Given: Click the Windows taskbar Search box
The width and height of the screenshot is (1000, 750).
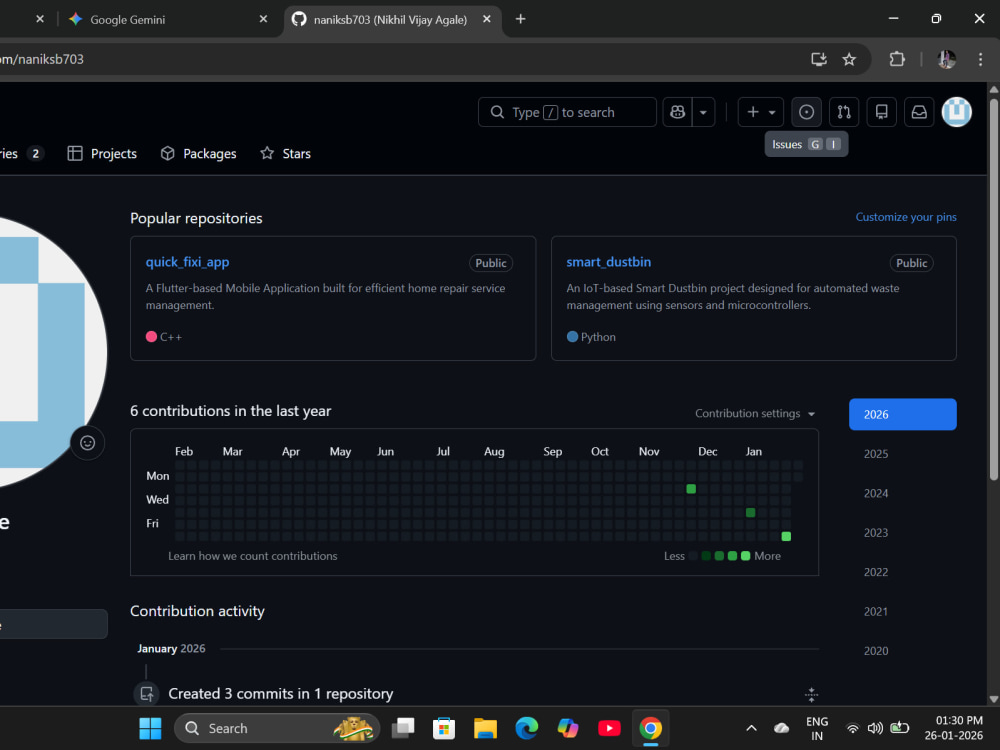Looking at the screenshot, I should [277, 728].
